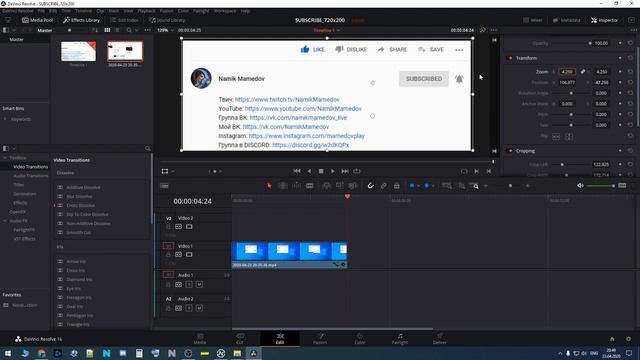
Task: Open media pool options three-dots menu
Action: point(147,30)
